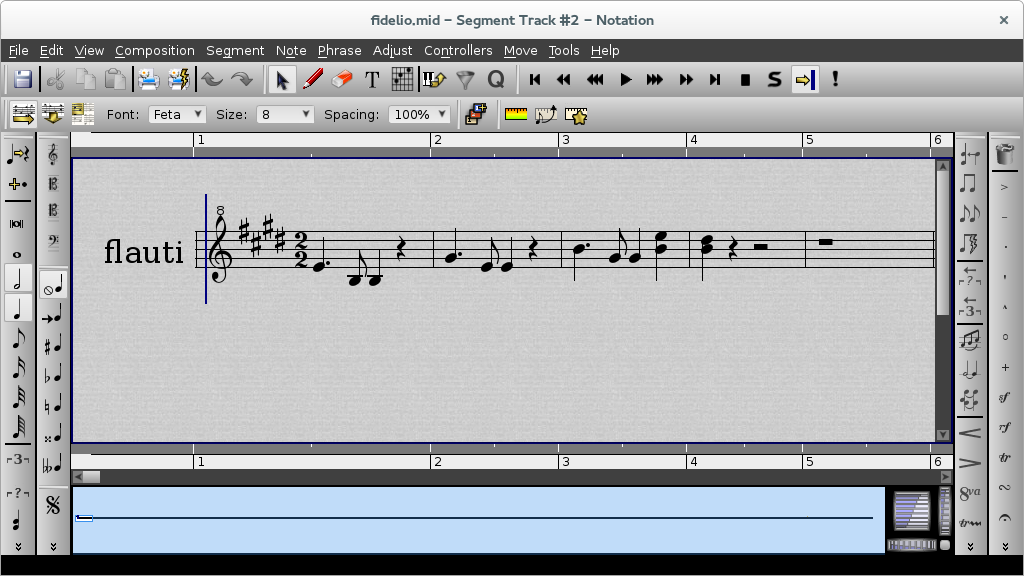Select the trill tr mark icon

click(x=1004, y=457)
